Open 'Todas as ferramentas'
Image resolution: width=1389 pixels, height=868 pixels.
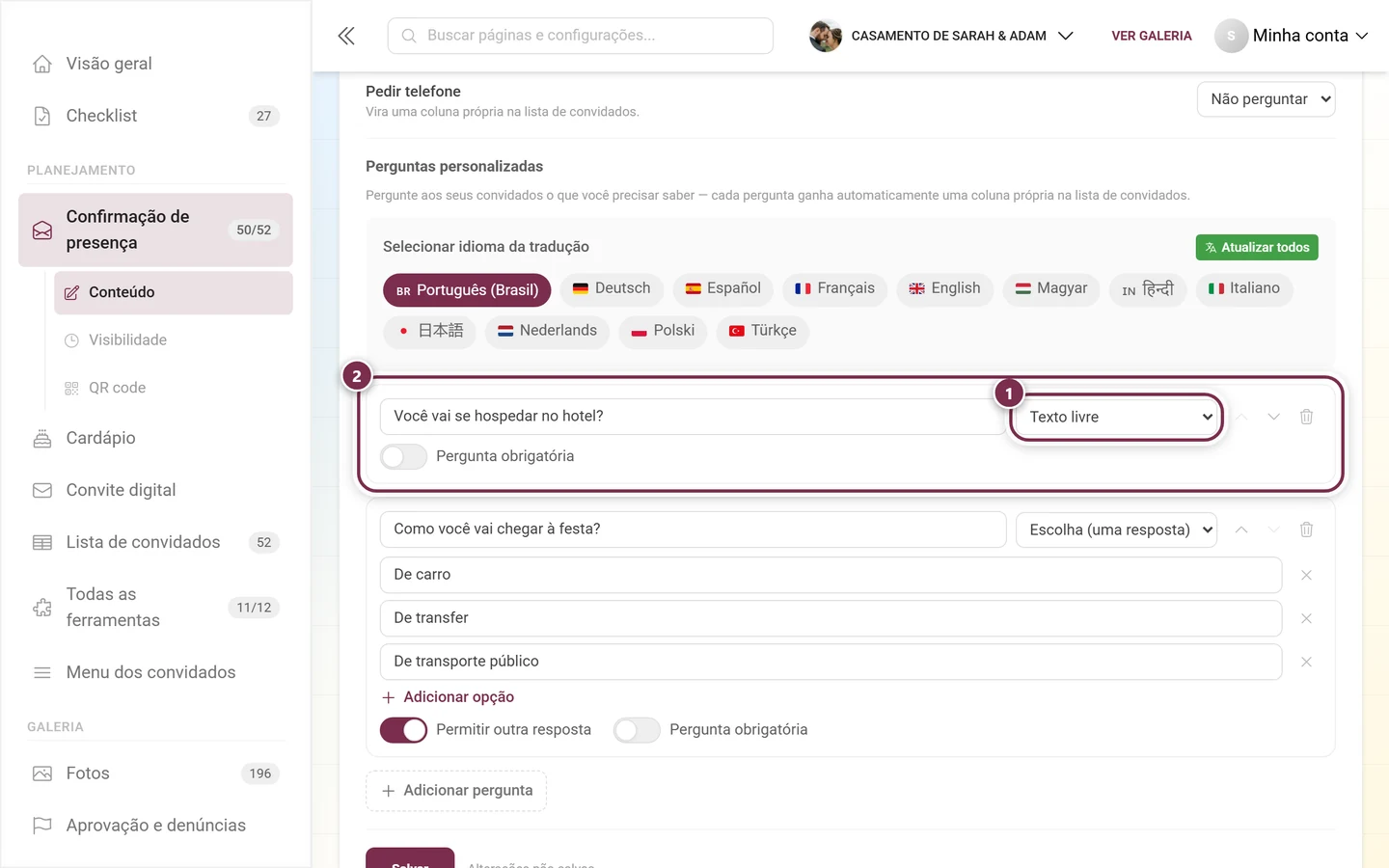point(155,608)
